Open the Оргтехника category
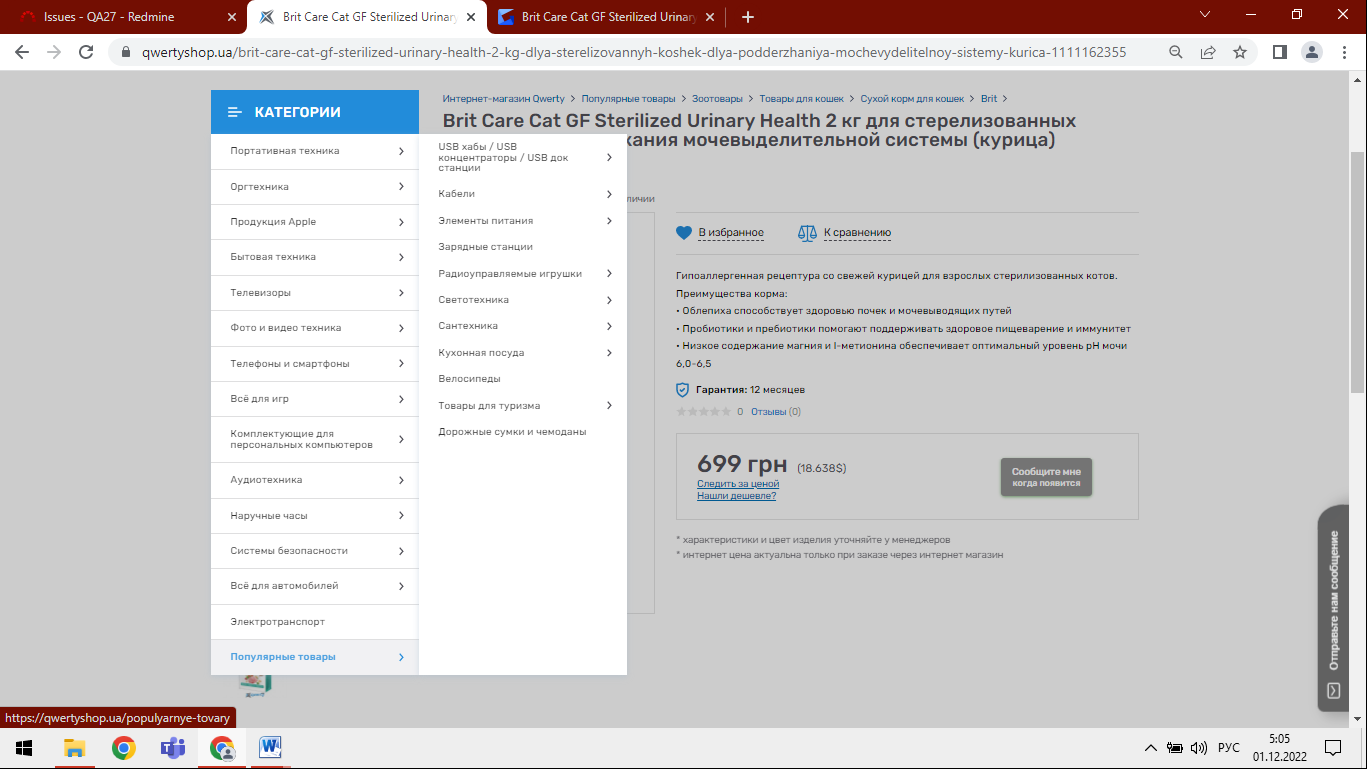The height and width of the screenshot is (769, 1367). (x=315, y=187)
